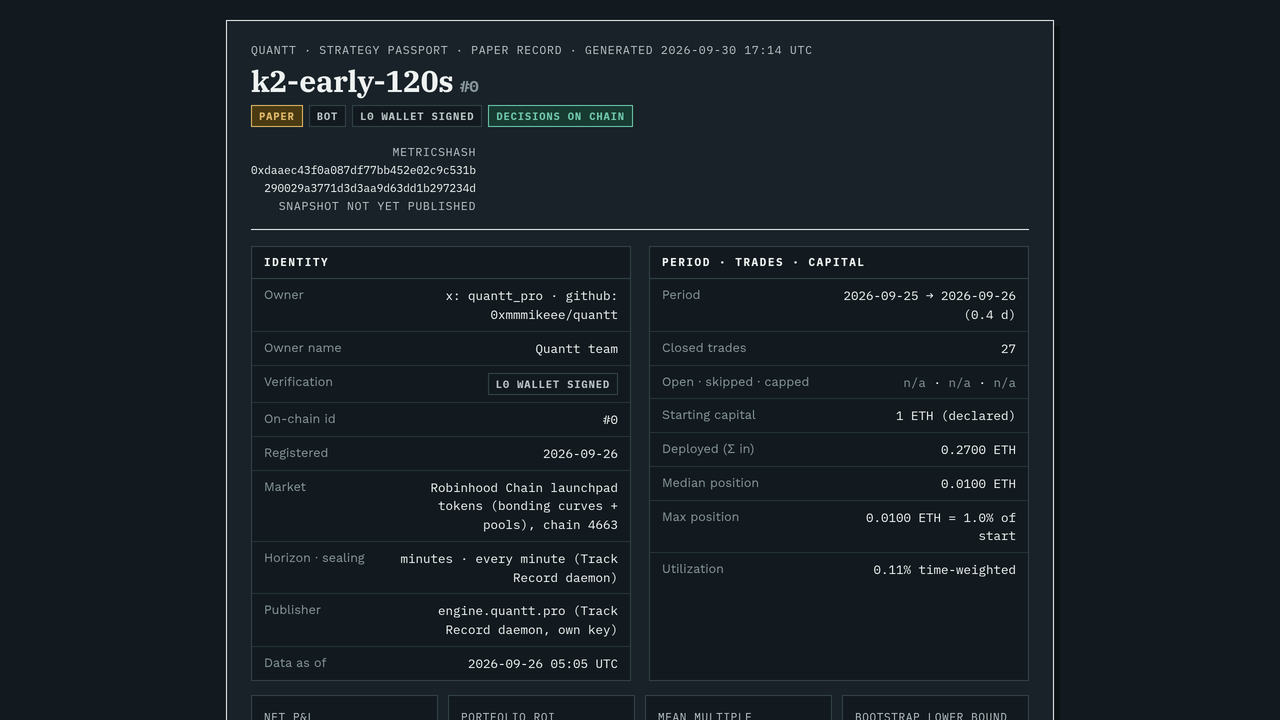Click the Market value "Robinhood Chain launchpad tokens"
1280x720 pixels.
(x=524, y=506)
